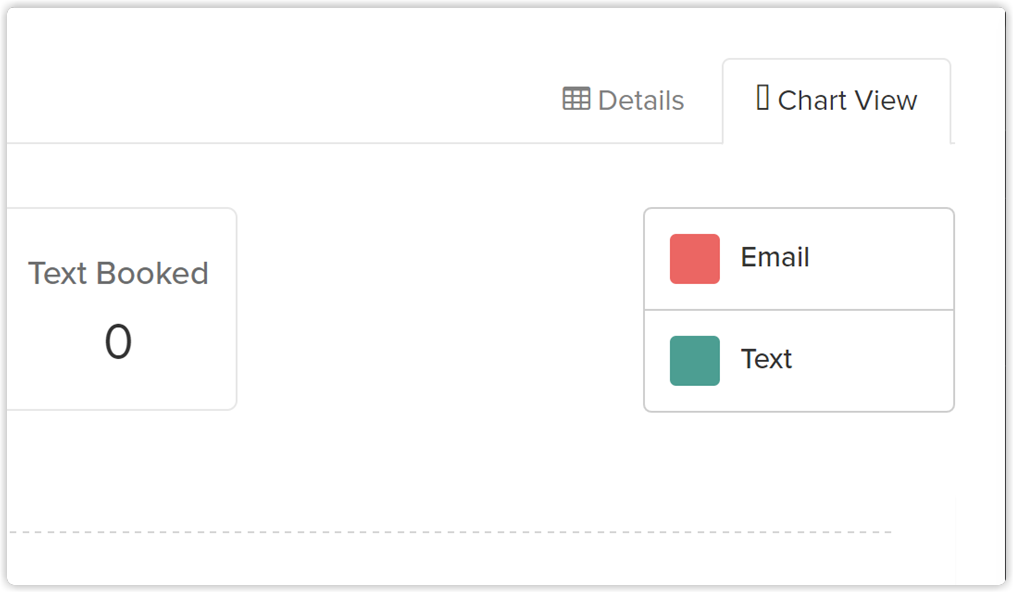Toggle the Text series via its label
The width and height of the screenshot is (1014, 593).
[x=766, y=359]
